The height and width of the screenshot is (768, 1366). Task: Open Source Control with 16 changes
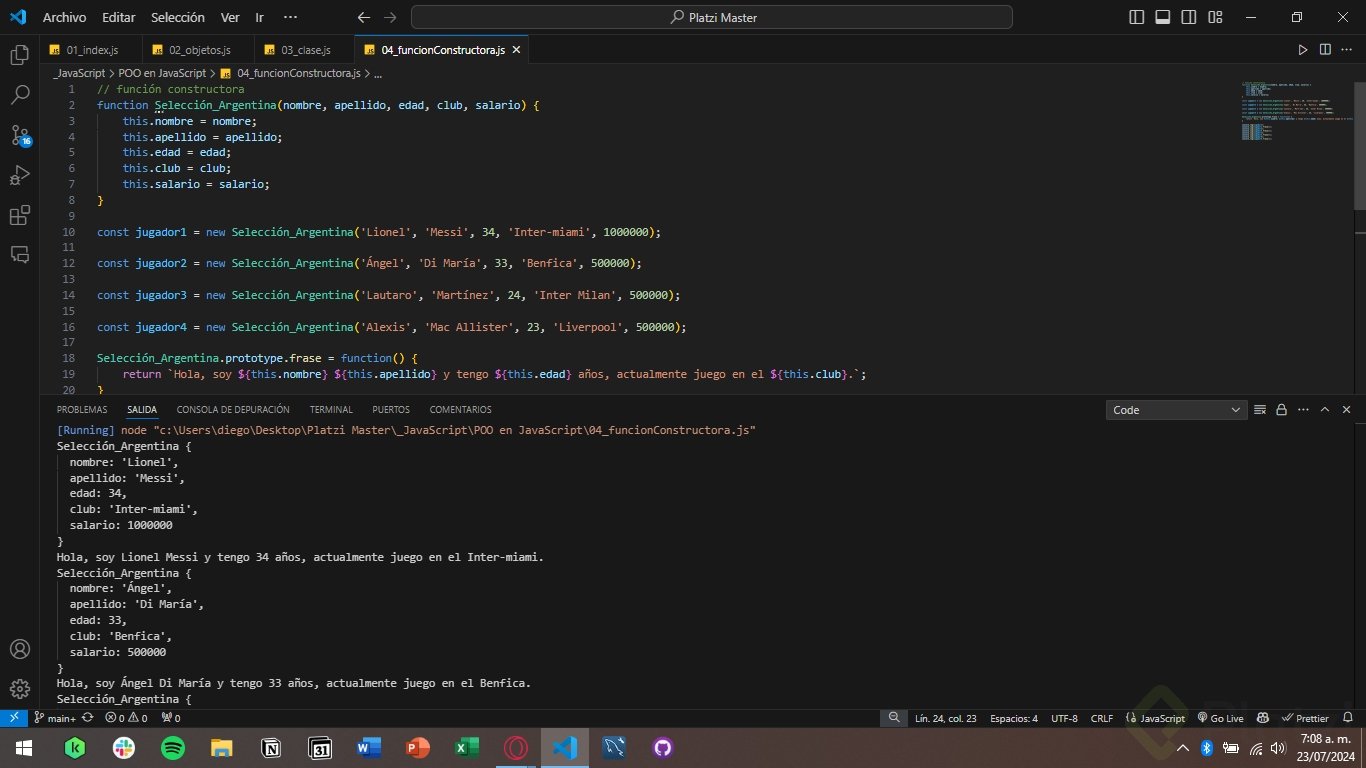pyautogui.click(x=19, y=135)
